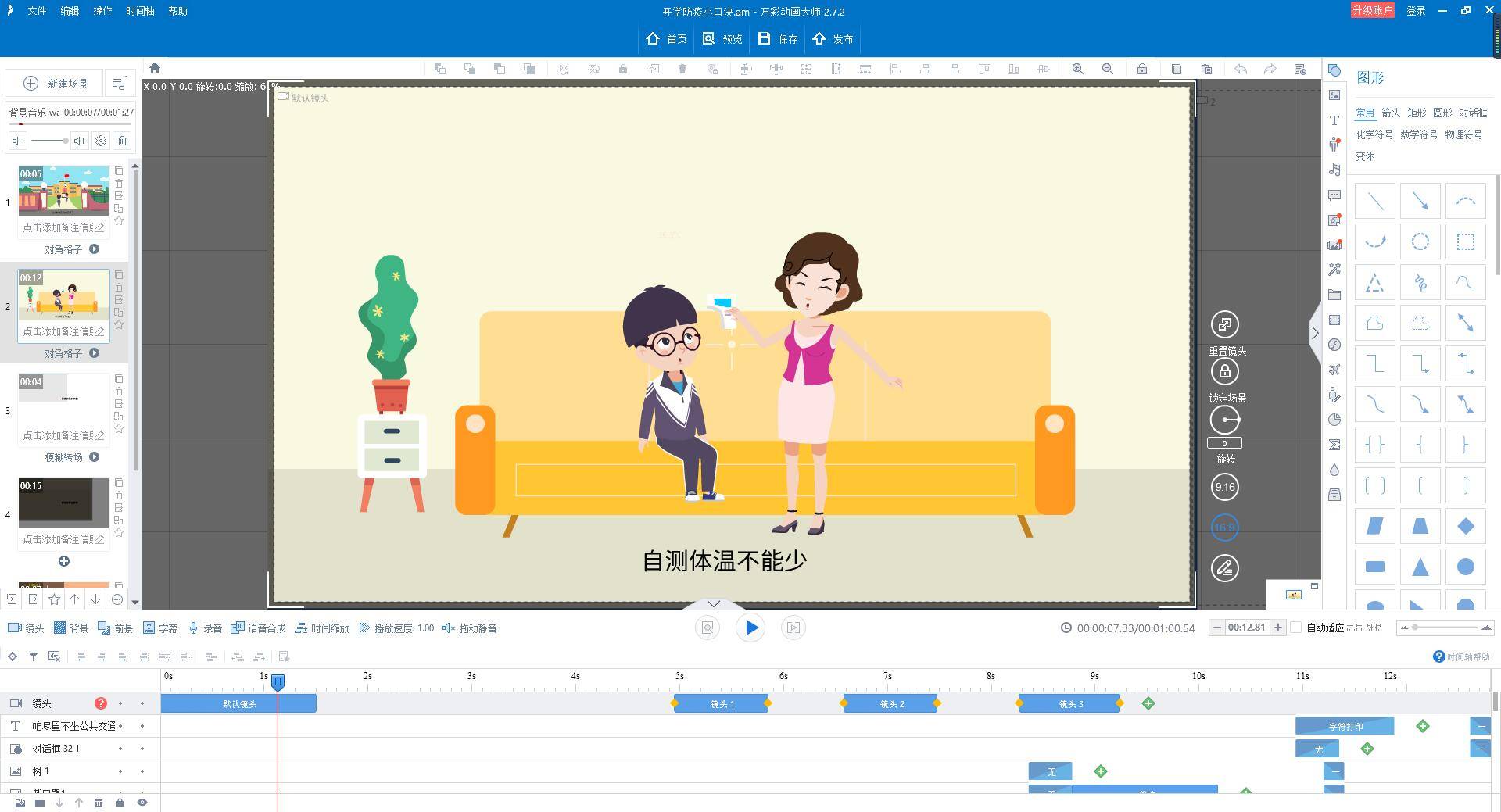
Task: Open the text tool in right sidebar
Action: 1334,120
